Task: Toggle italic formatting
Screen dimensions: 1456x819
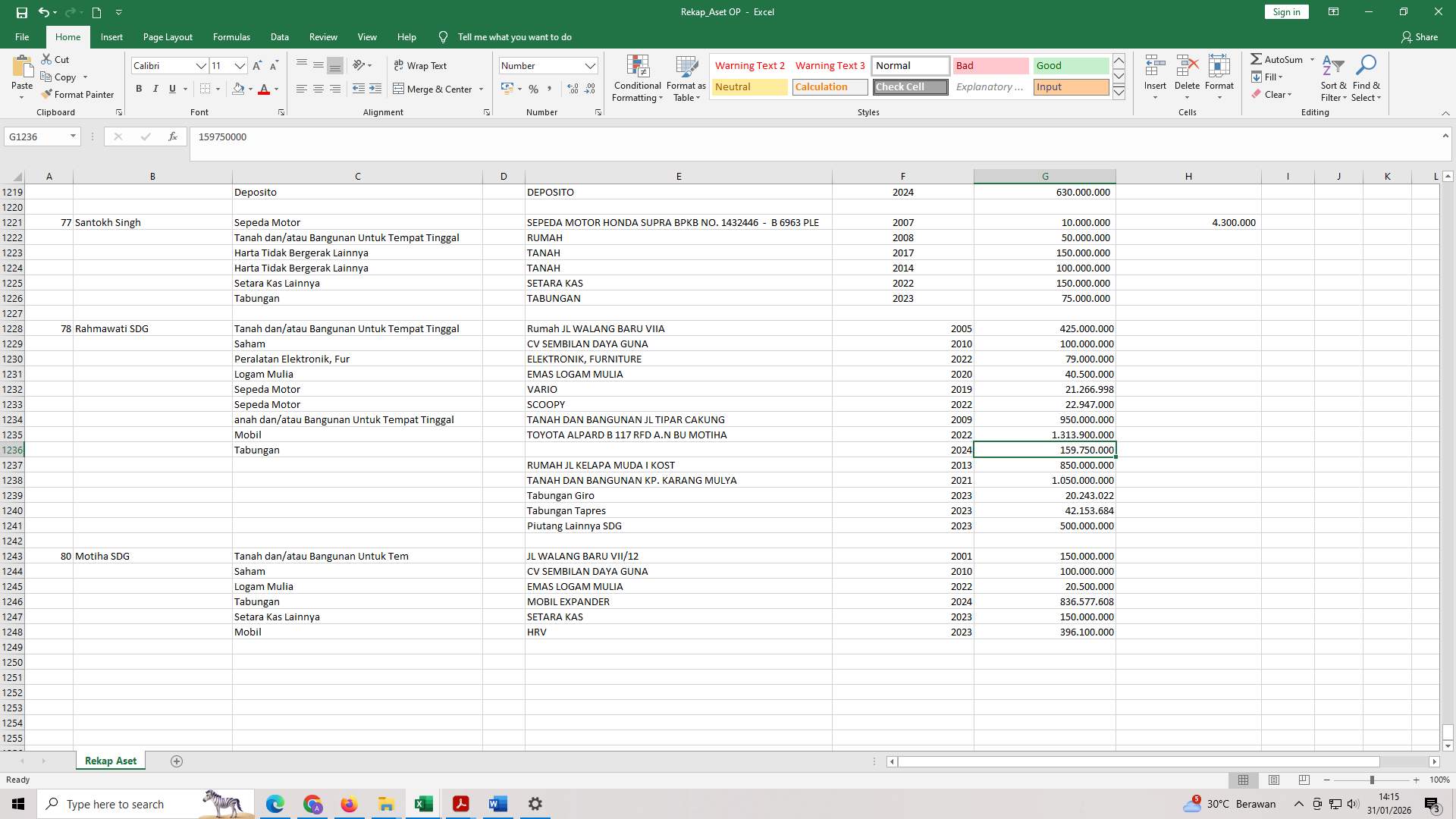Action: (155, 89)
